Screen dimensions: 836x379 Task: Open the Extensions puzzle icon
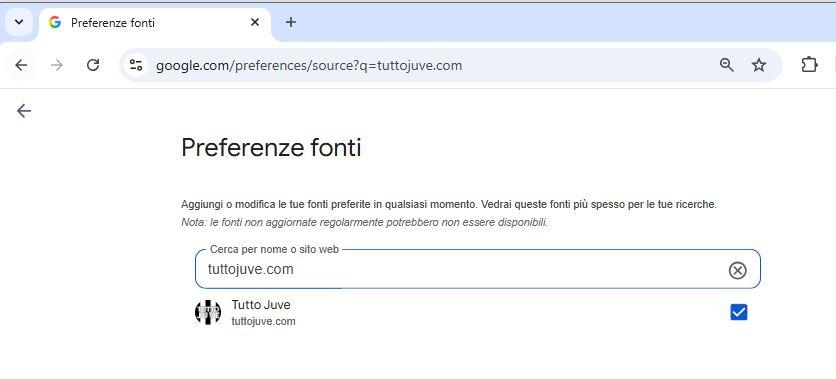pos(809,65)
